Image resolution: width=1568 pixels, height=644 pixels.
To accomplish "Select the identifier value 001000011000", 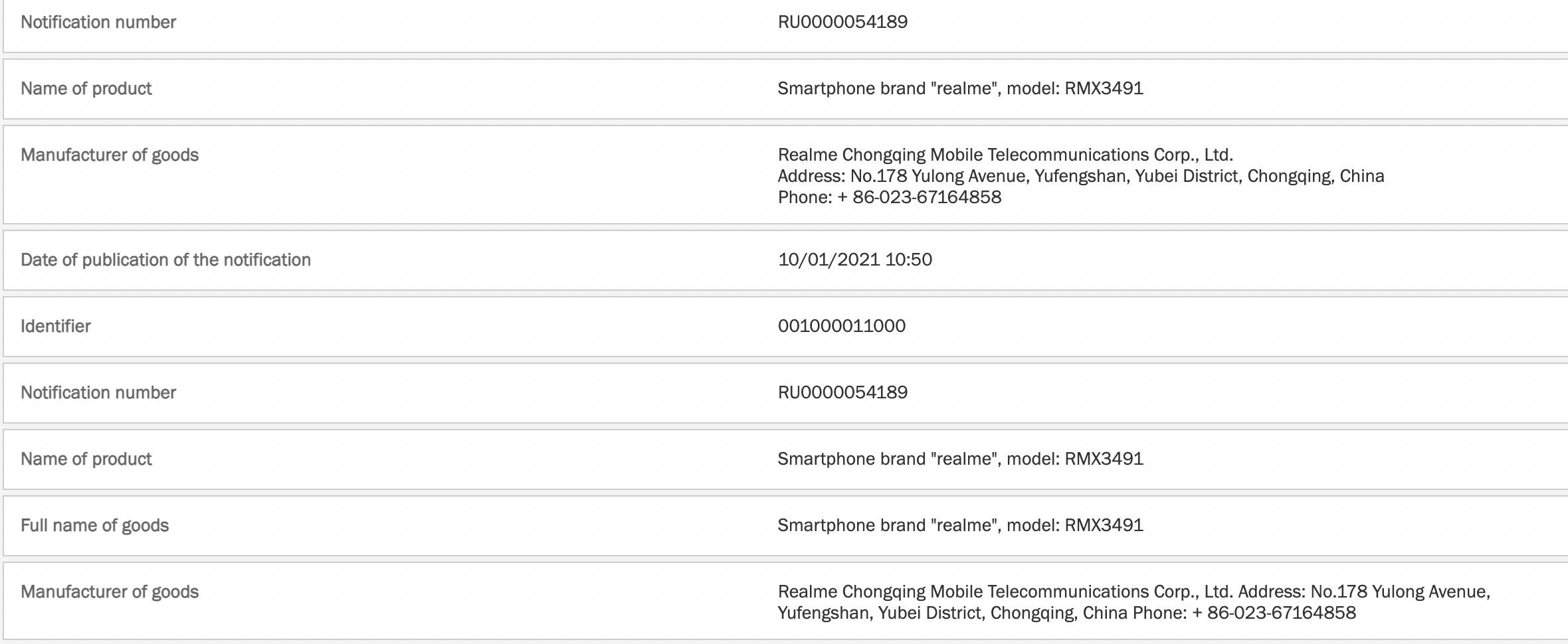I will pyautogui.click(x=841, y=326).
